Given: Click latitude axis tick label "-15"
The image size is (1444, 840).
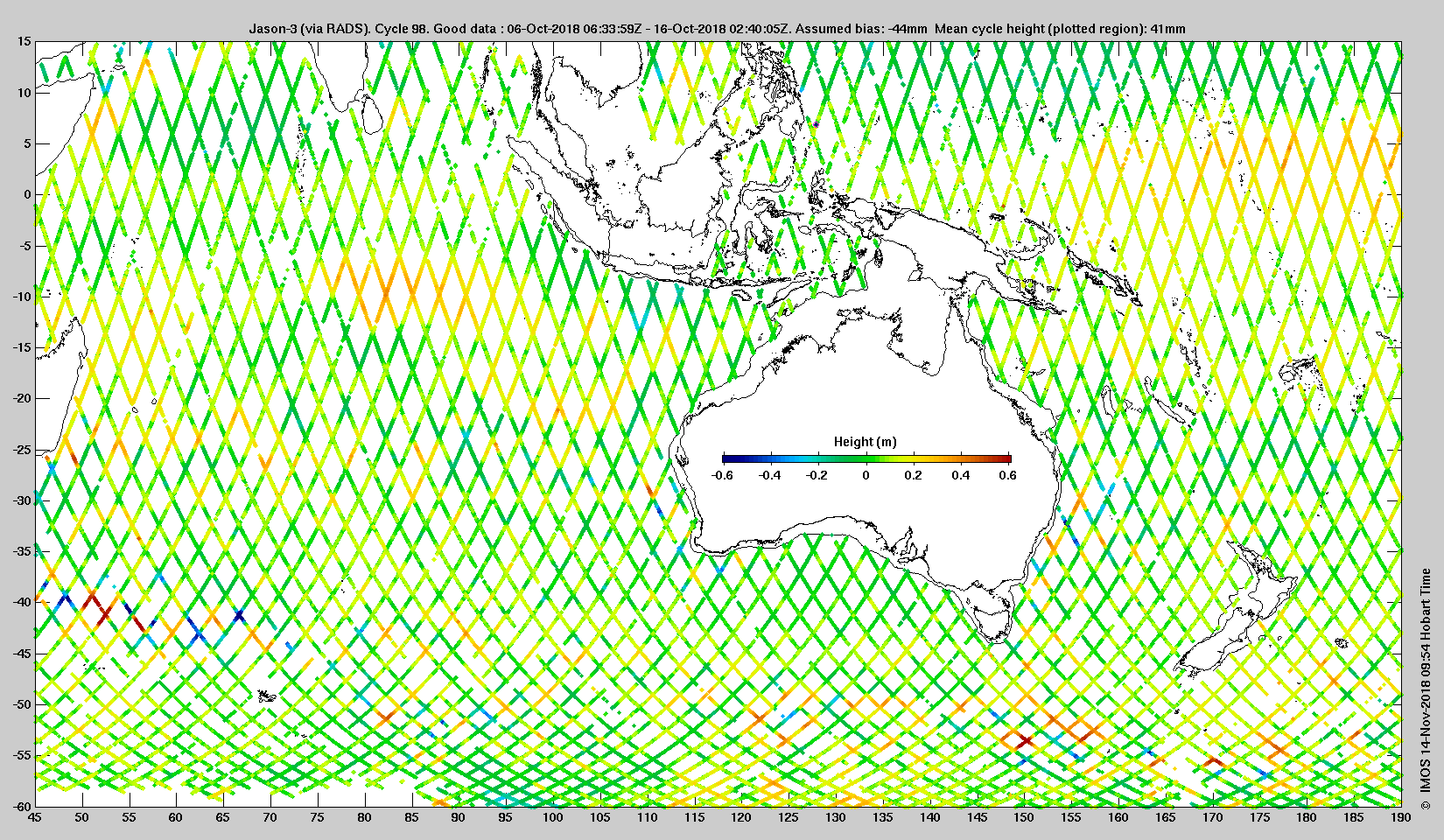Looking at the screenshot, I should tap(22, 347).
